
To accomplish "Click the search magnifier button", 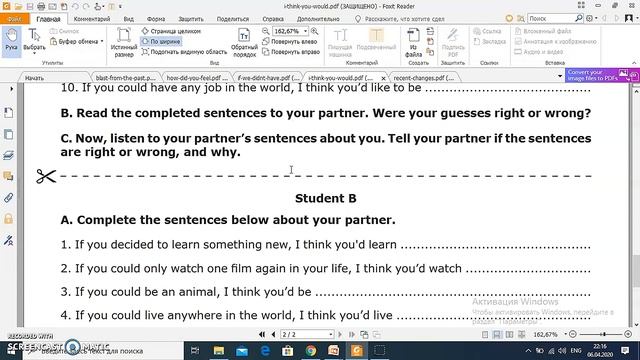I will point(579,18).
